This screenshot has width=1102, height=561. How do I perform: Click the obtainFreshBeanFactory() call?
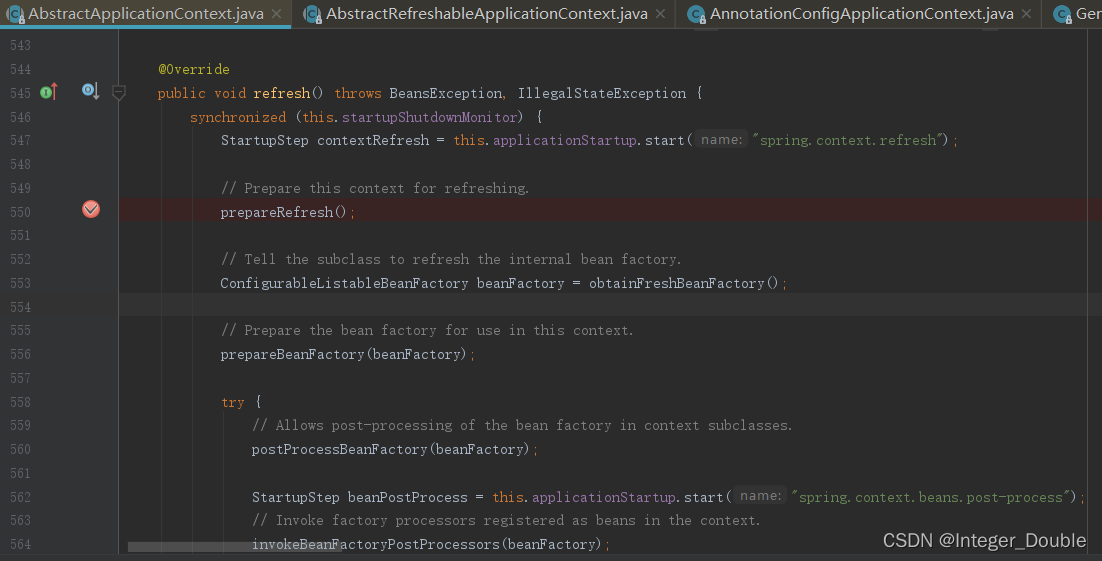[684, 283]
